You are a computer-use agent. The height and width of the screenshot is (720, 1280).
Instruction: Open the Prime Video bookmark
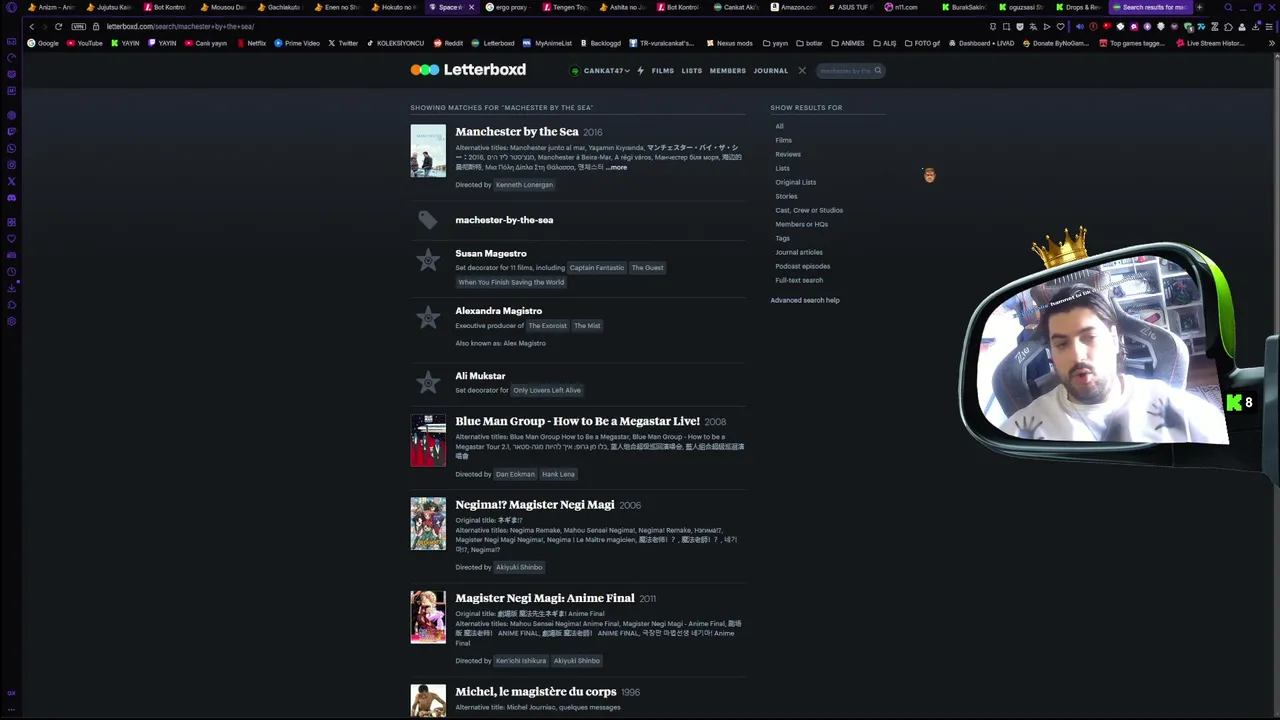pyautogui.click(x=297, y=44)
